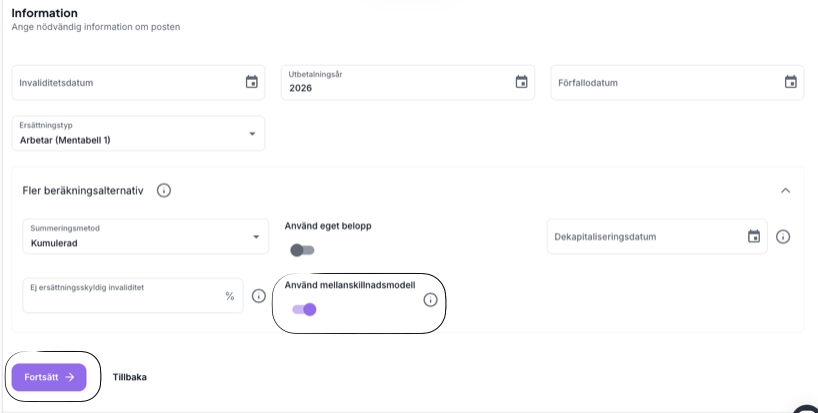The width and height of the screenshot is (818, 413).
Task: Open calendar picker for Invaliditetsdatum
Action: 251,82
